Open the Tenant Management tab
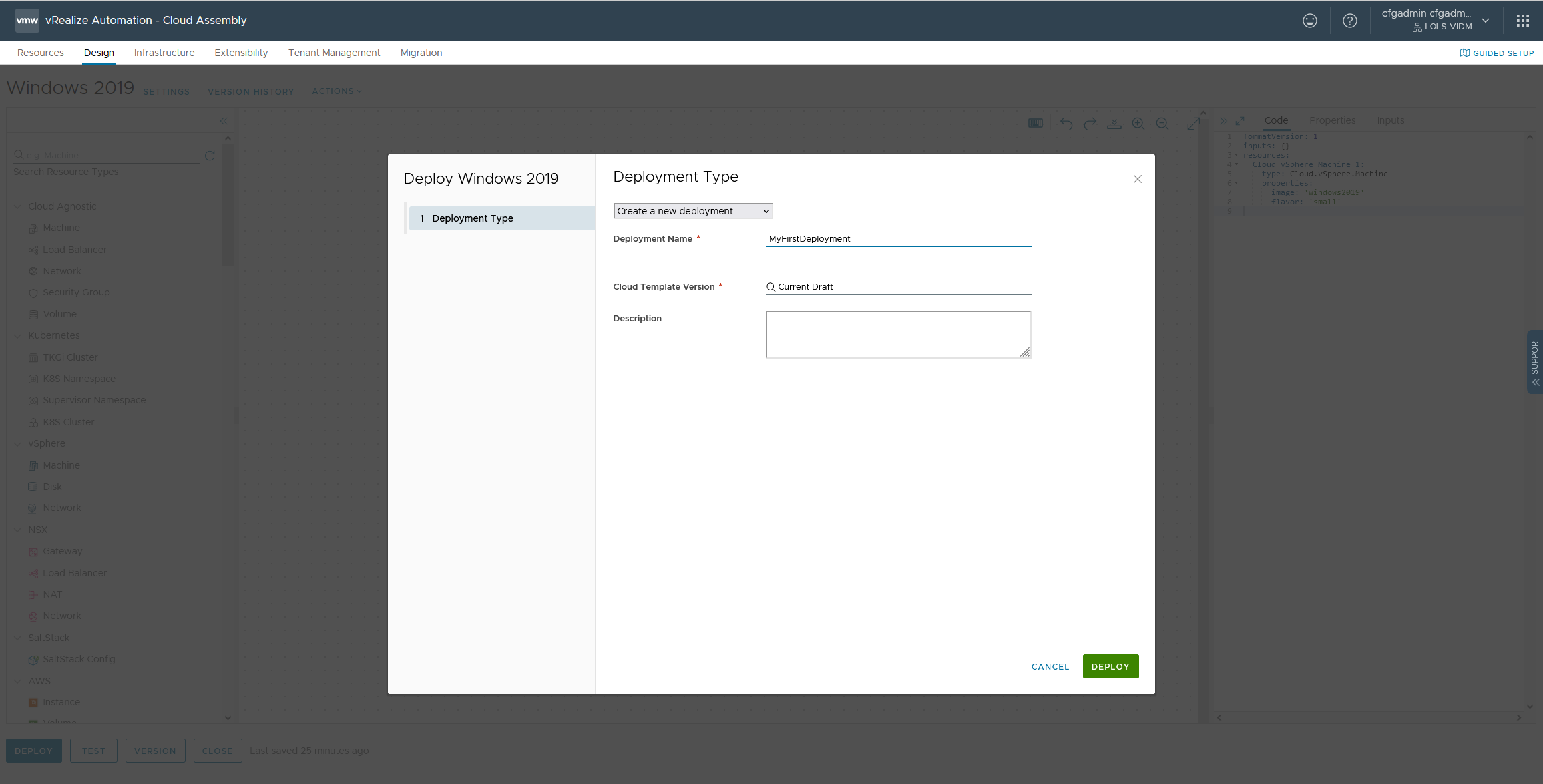Image resolution: width=1543 pixels, height=784 pixels. (334, 53)
